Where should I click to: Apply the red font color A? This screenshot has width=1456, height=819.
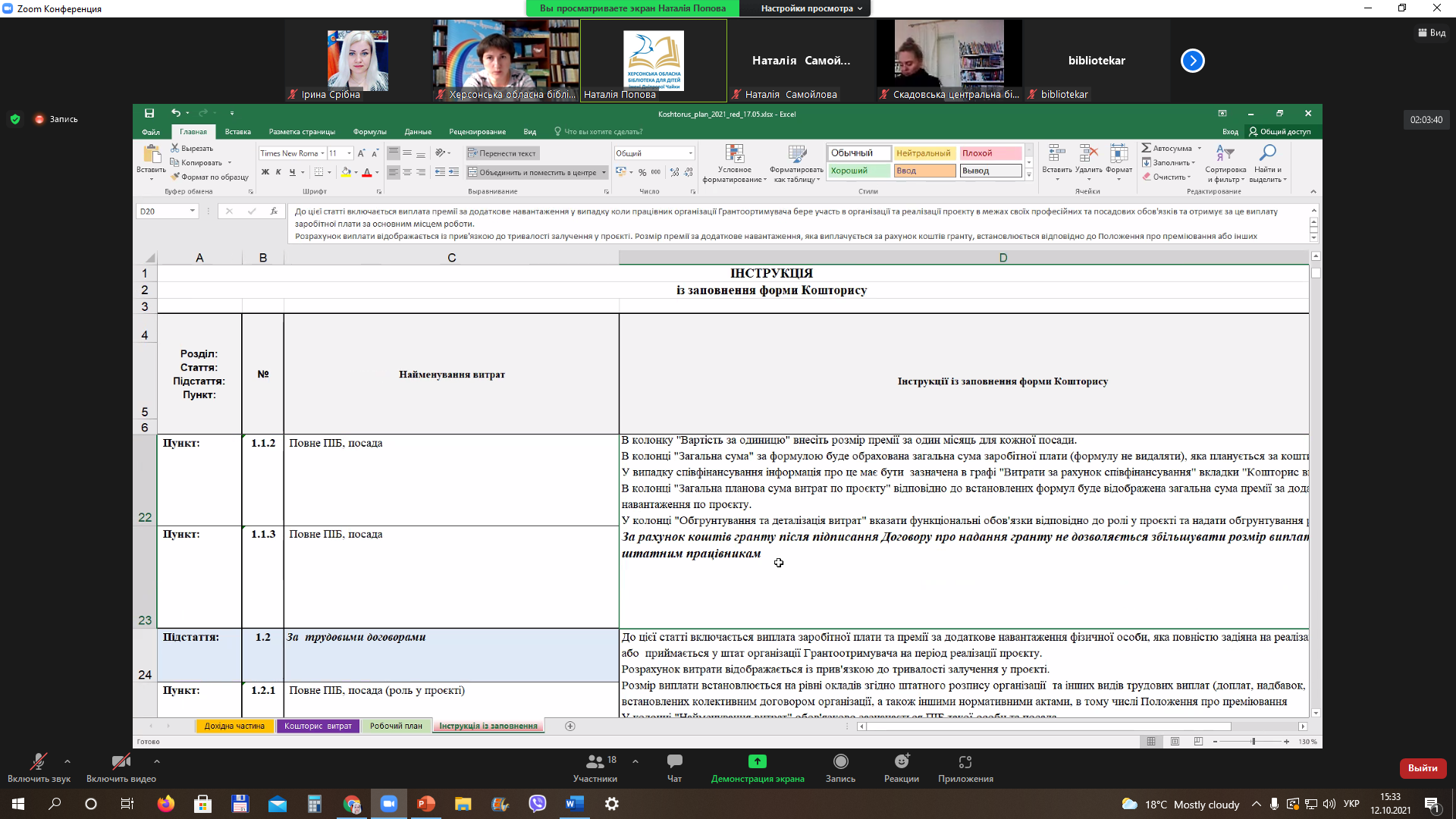(367, 172)
